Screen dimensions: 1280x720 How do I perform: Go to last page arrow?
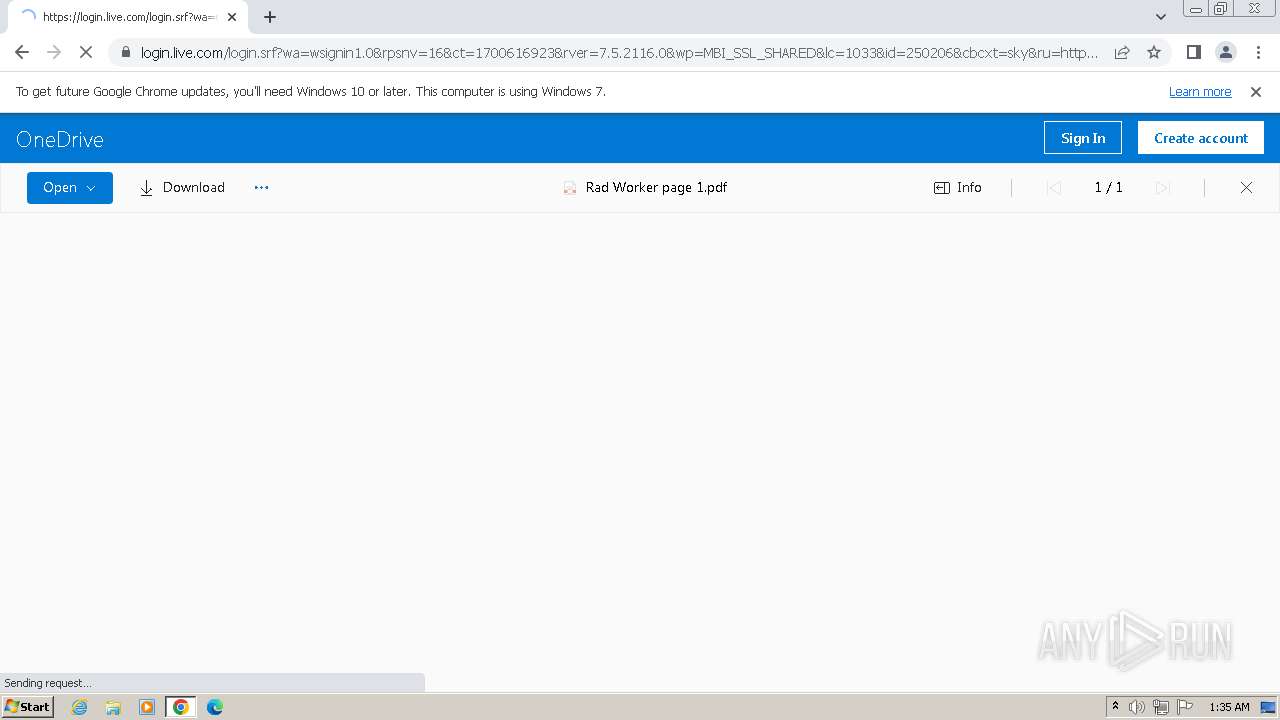click(x=1162, y=187)
